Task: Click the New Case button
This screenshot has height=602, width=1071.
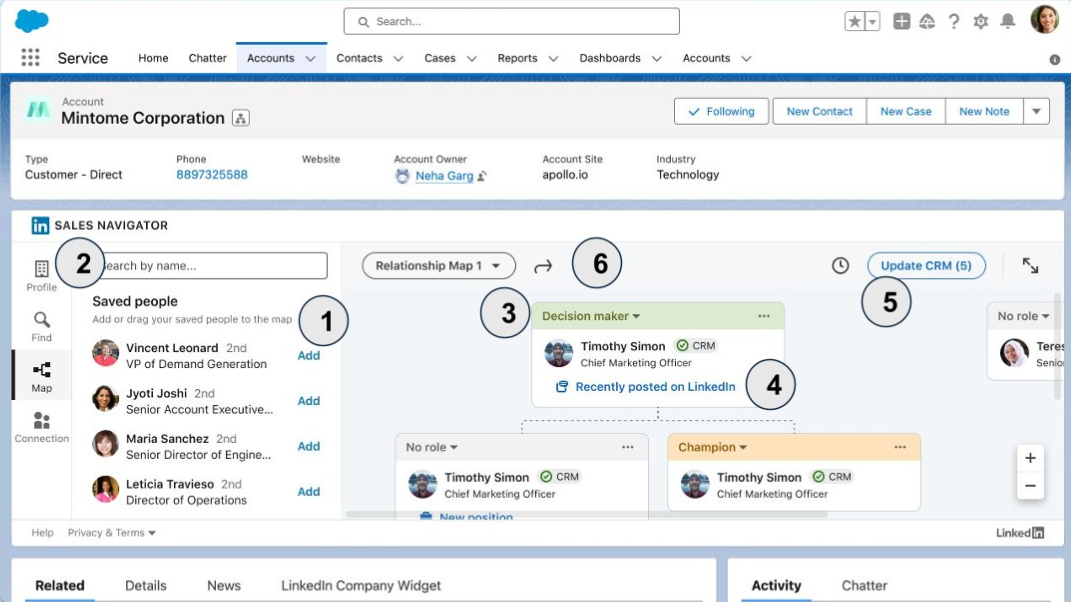Action: coord(906,111)
